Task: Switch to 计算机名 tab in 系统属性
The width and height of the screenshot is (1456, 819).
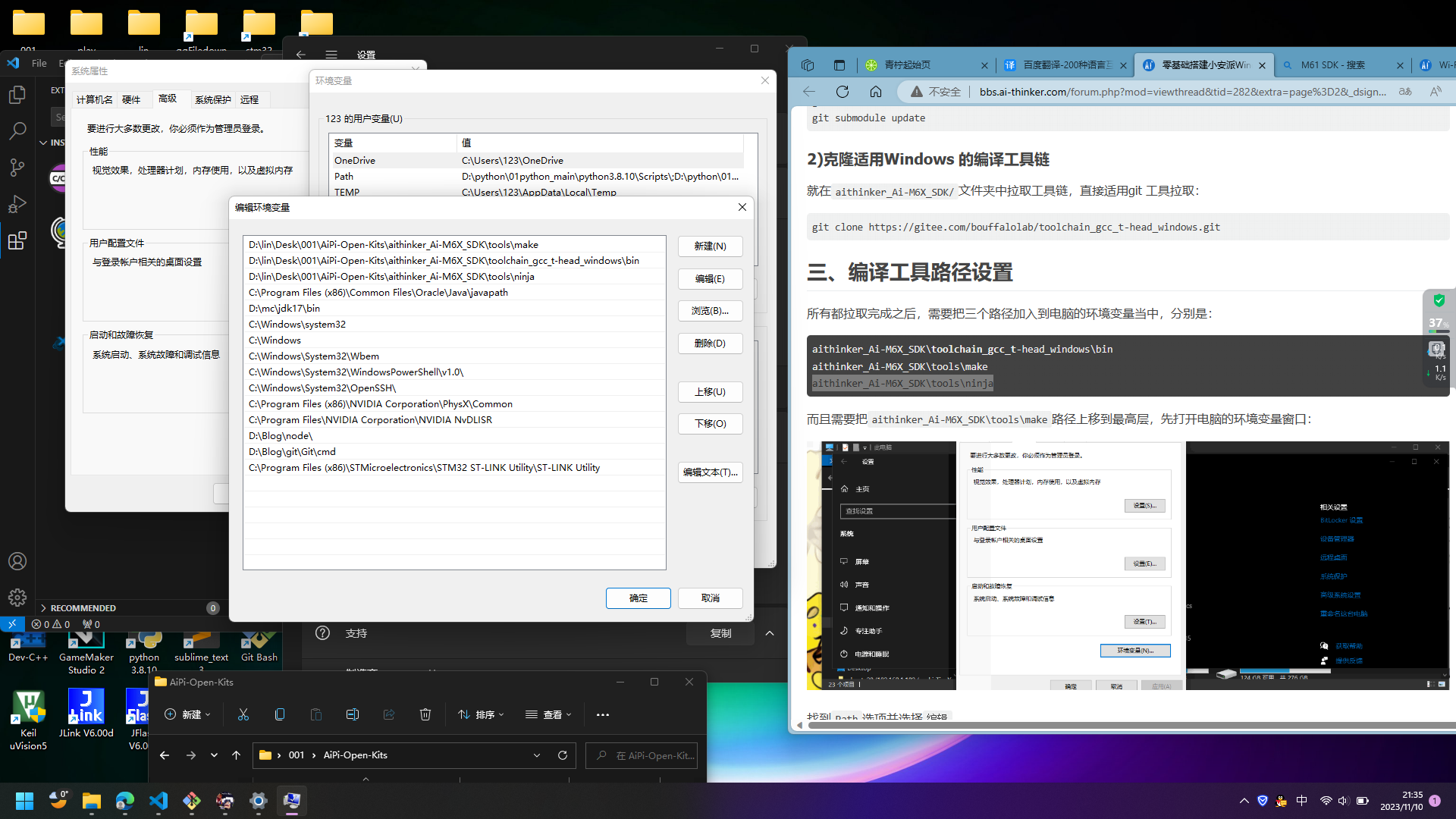Action: [95, 99]
